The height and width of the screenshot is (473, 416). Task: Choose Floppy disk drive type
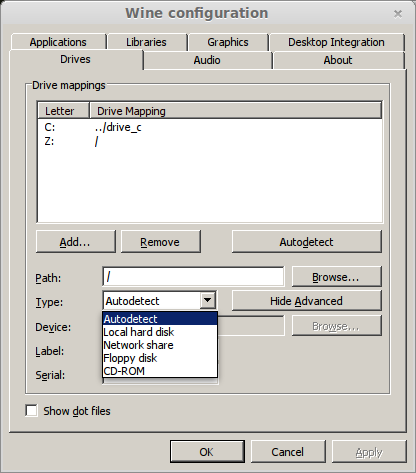[160, 358]
